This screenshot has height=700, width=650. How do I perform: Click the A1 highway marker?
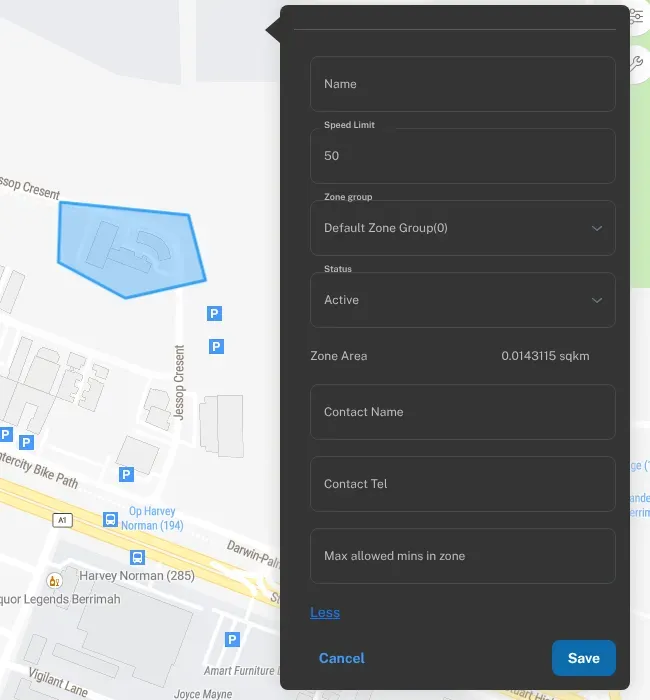62,520
